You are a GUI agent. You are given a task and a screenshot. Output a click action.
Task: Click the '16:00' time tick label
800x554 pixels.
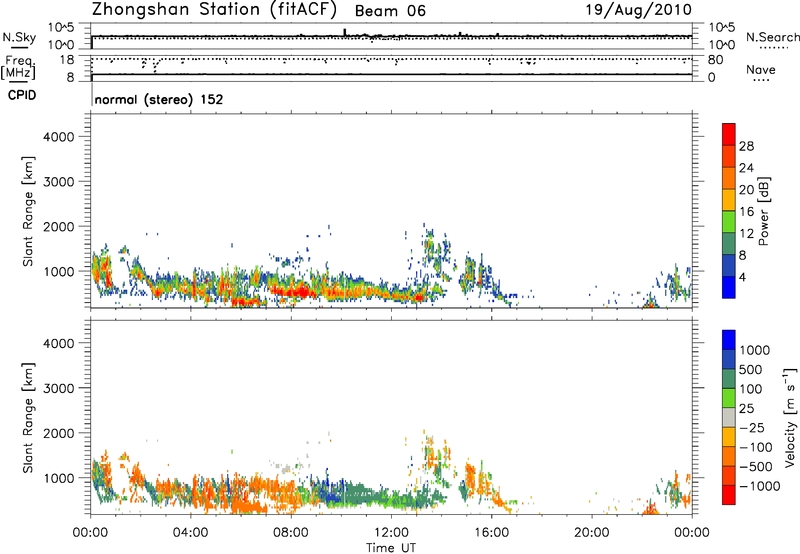pyautogui.click(x=491, y=533)
